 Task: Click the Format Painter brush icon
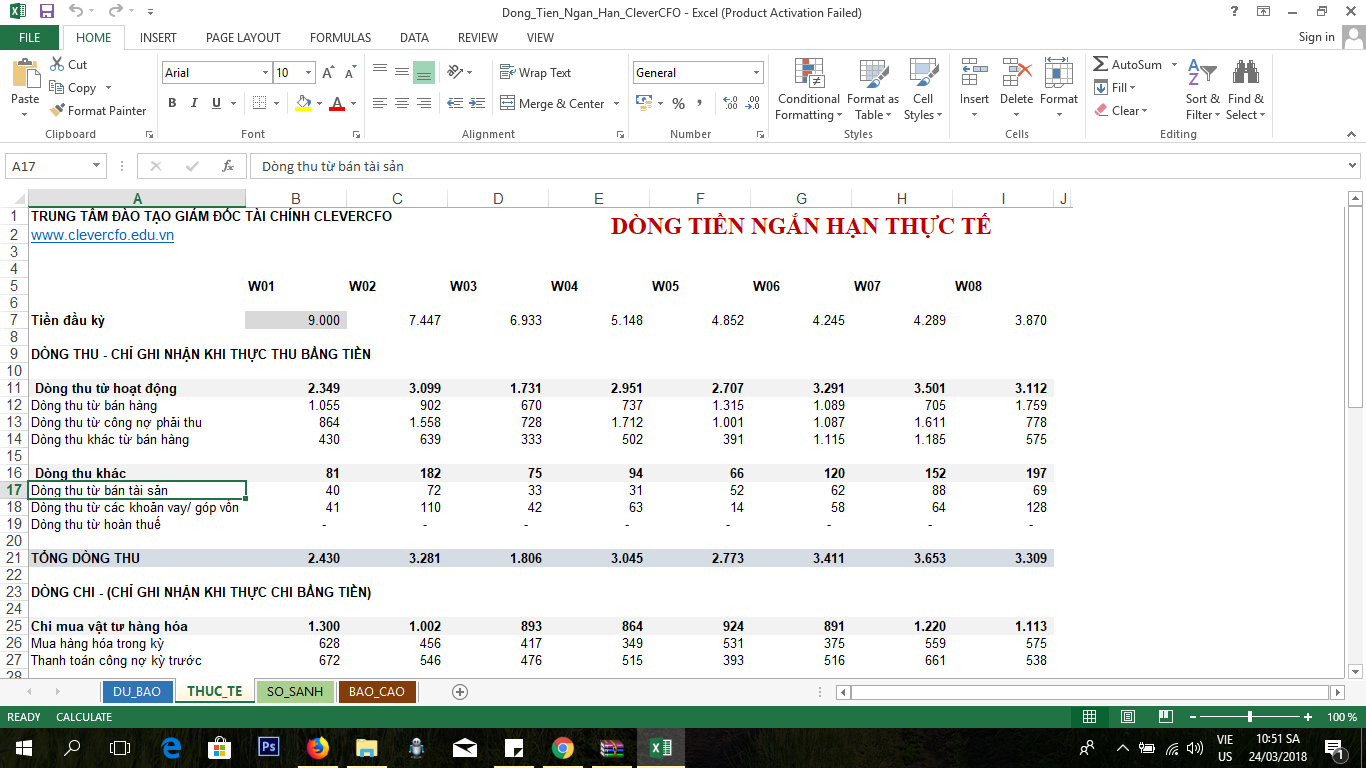57,111
